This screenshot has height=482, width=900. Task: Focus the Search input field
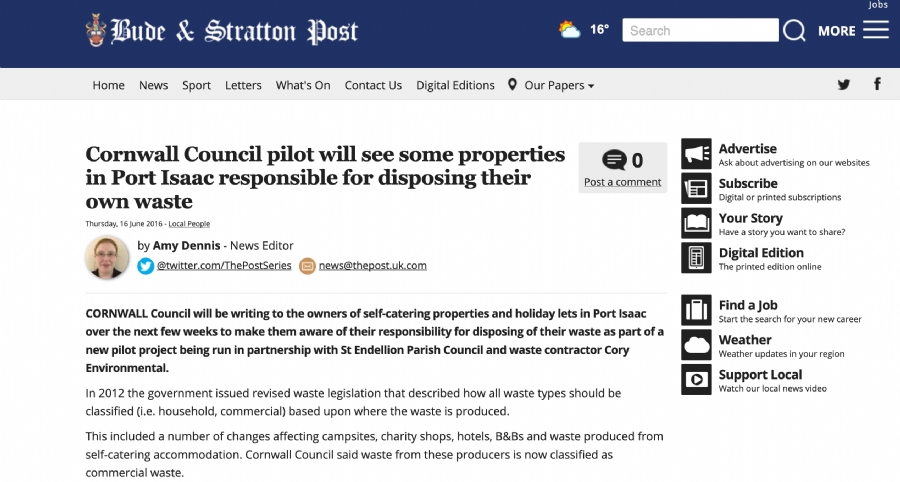pyautogui.click(x=700, y=30)
